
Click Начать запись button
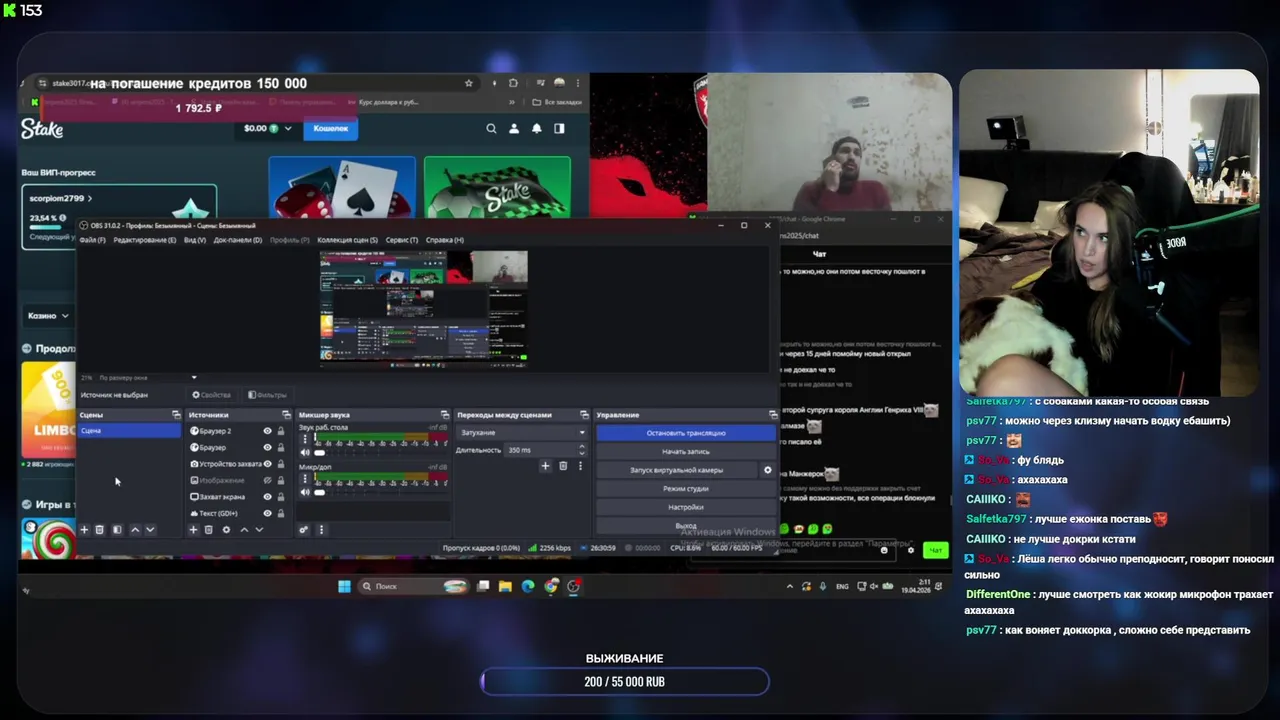point(686,451)
